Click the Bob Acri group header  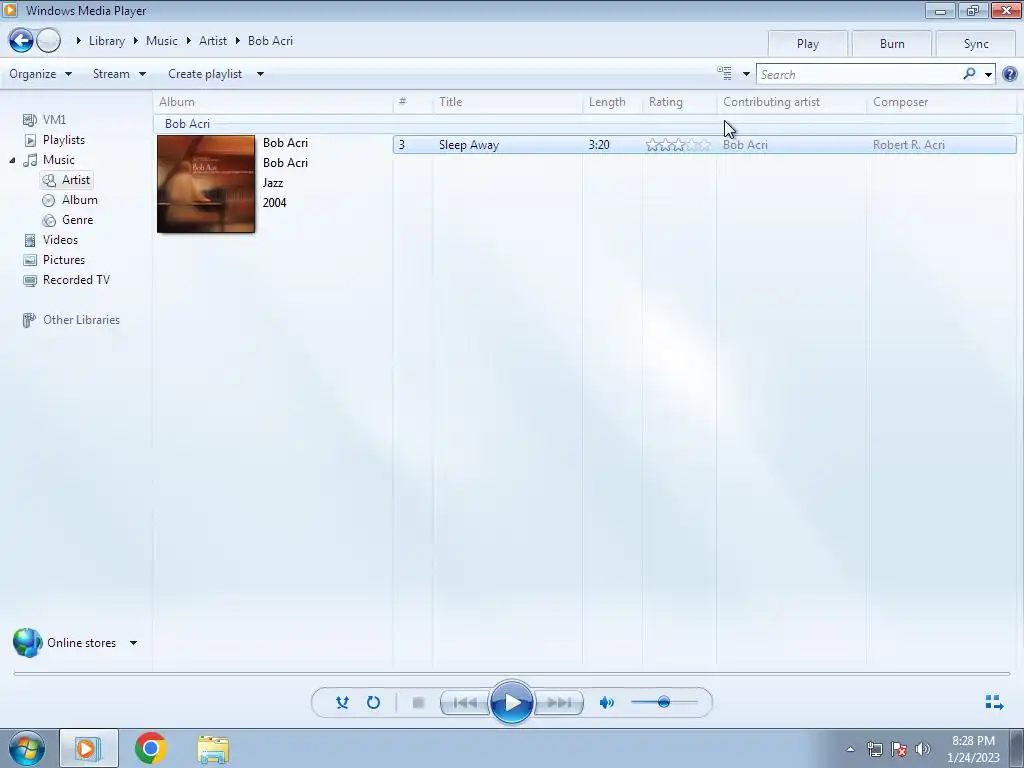(187, 123)
